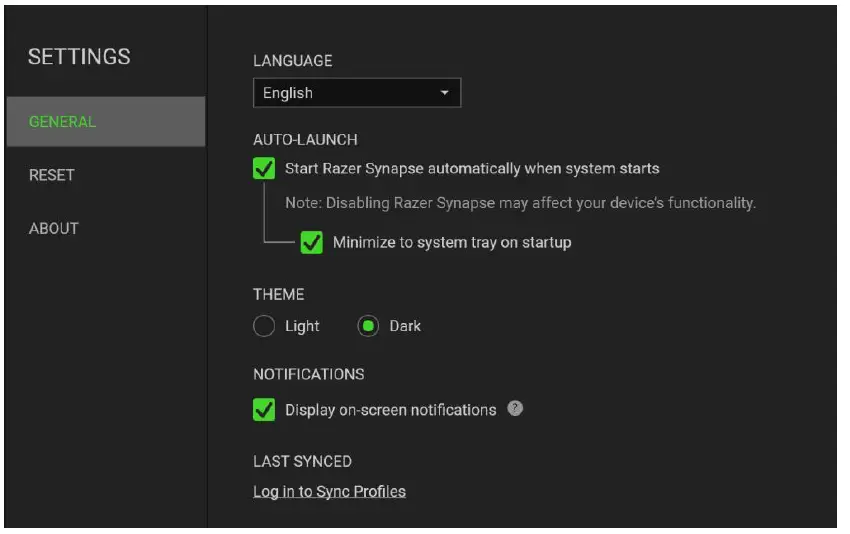Go to the ABOUT settings tab
The height and width of the screenshot is (534, 850).
[54, 228]
